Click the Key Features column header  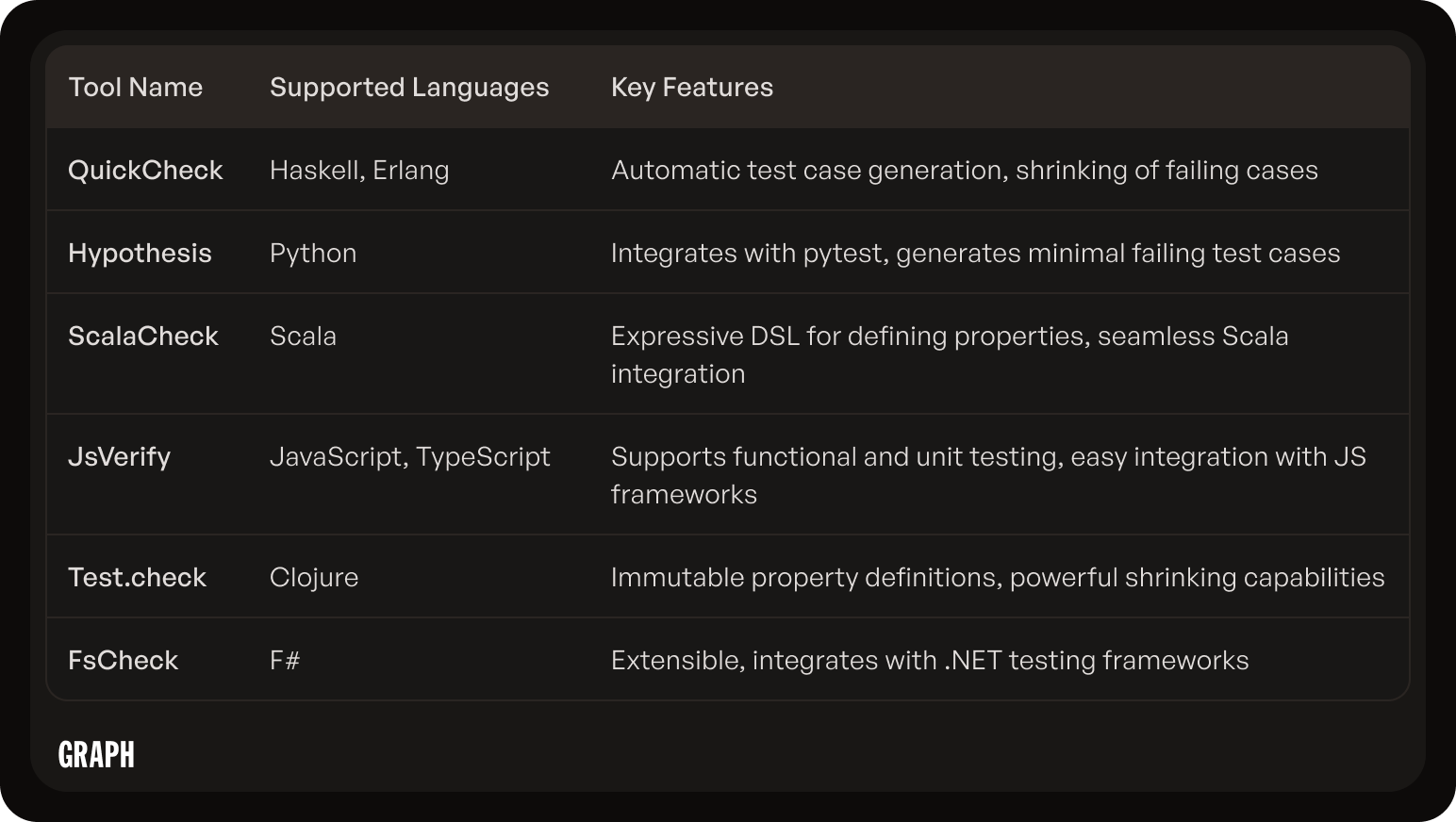coord(692,88)
